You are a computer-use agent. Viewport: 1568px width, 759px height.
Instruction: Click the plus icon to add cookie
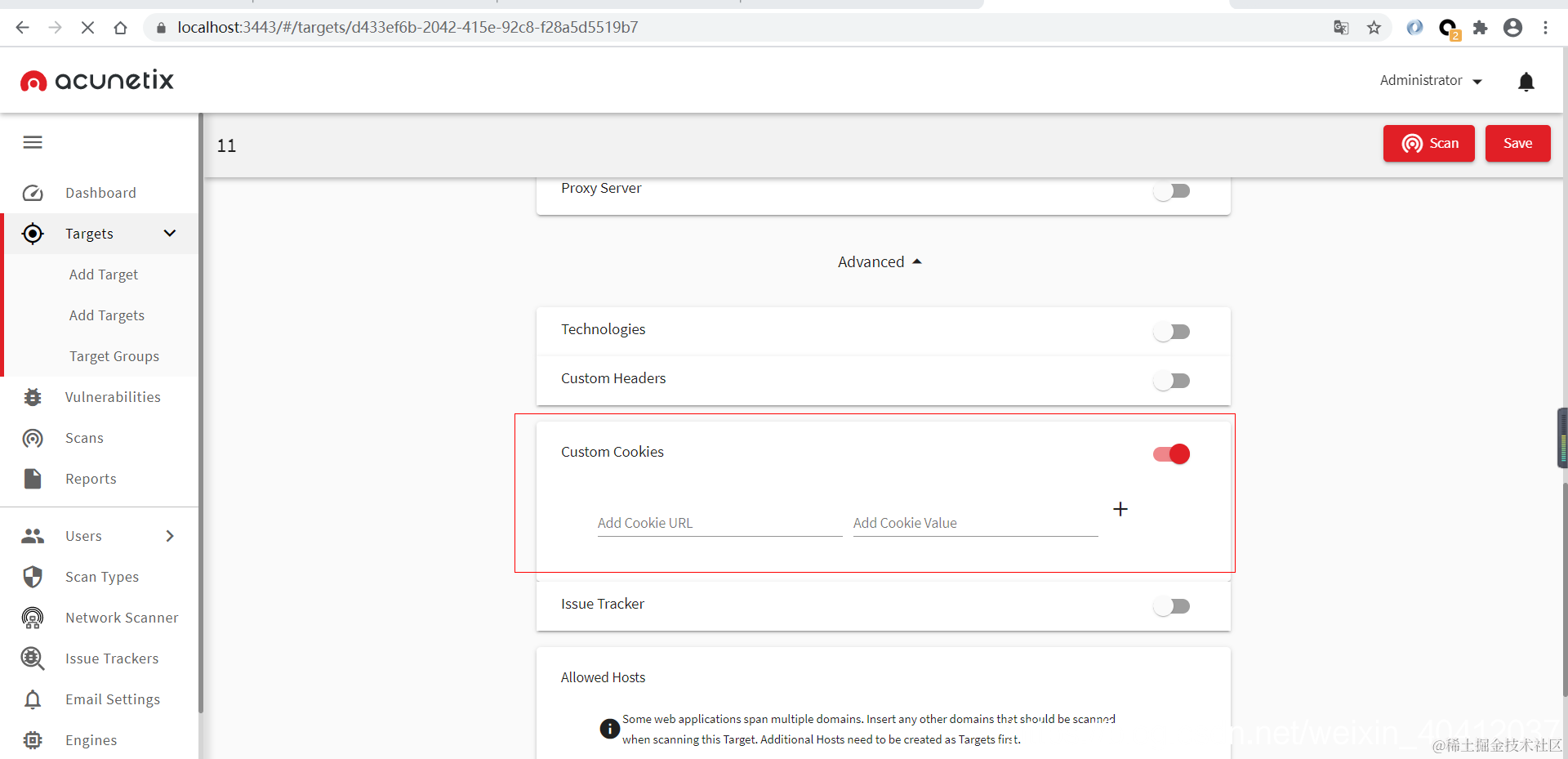tap(1120, 509)
